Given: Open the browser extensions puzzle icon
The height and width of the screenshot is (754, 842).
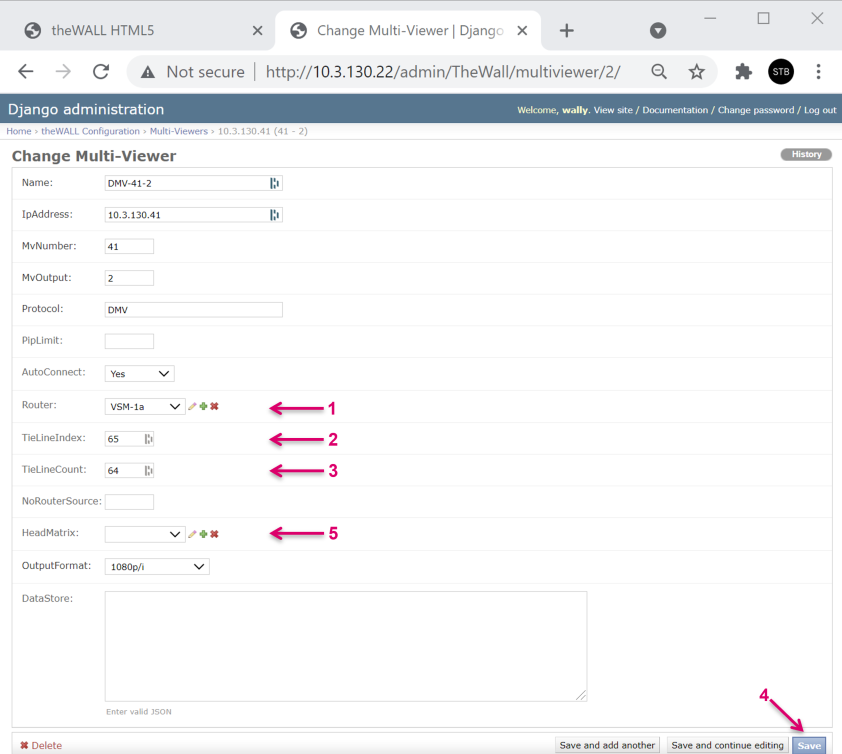Looking at the screenshot, I should click(743, 72).
